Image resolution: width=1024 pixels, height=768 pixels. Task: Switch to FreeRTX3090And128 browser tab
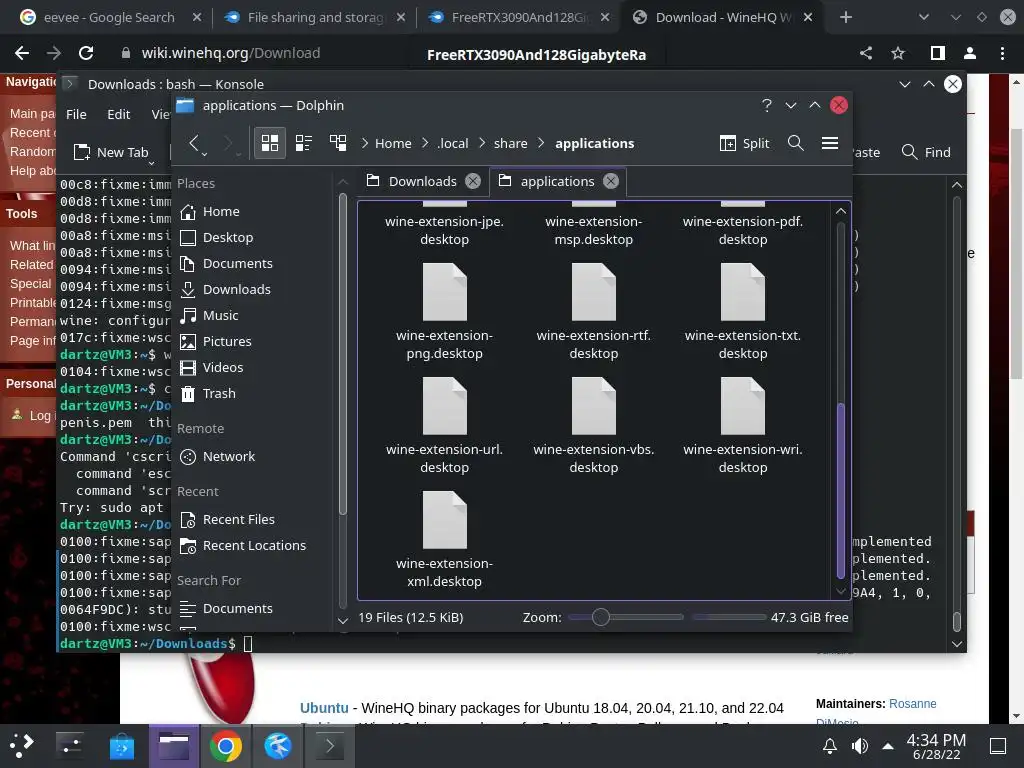point(519,17)
